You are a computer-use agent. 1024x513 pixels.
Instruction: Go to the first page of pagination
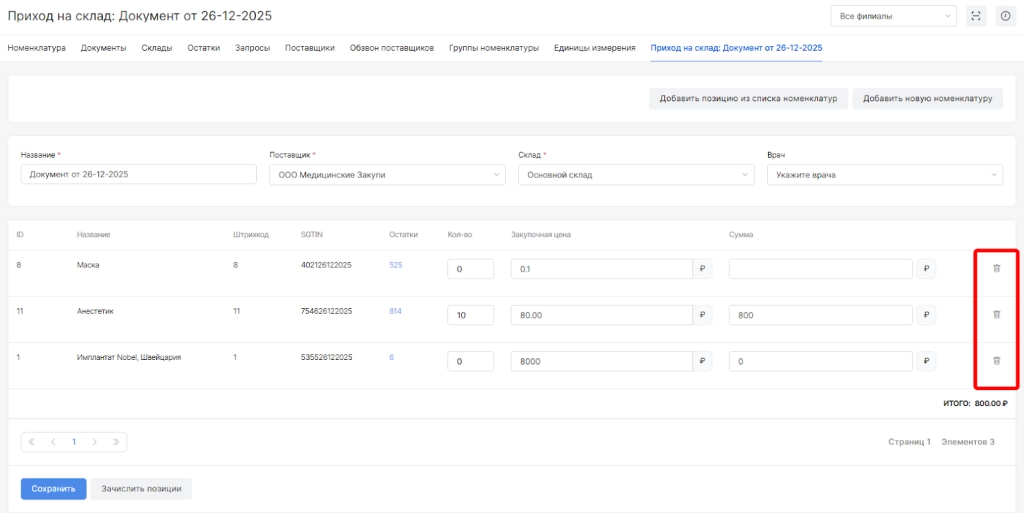point(32,441)
